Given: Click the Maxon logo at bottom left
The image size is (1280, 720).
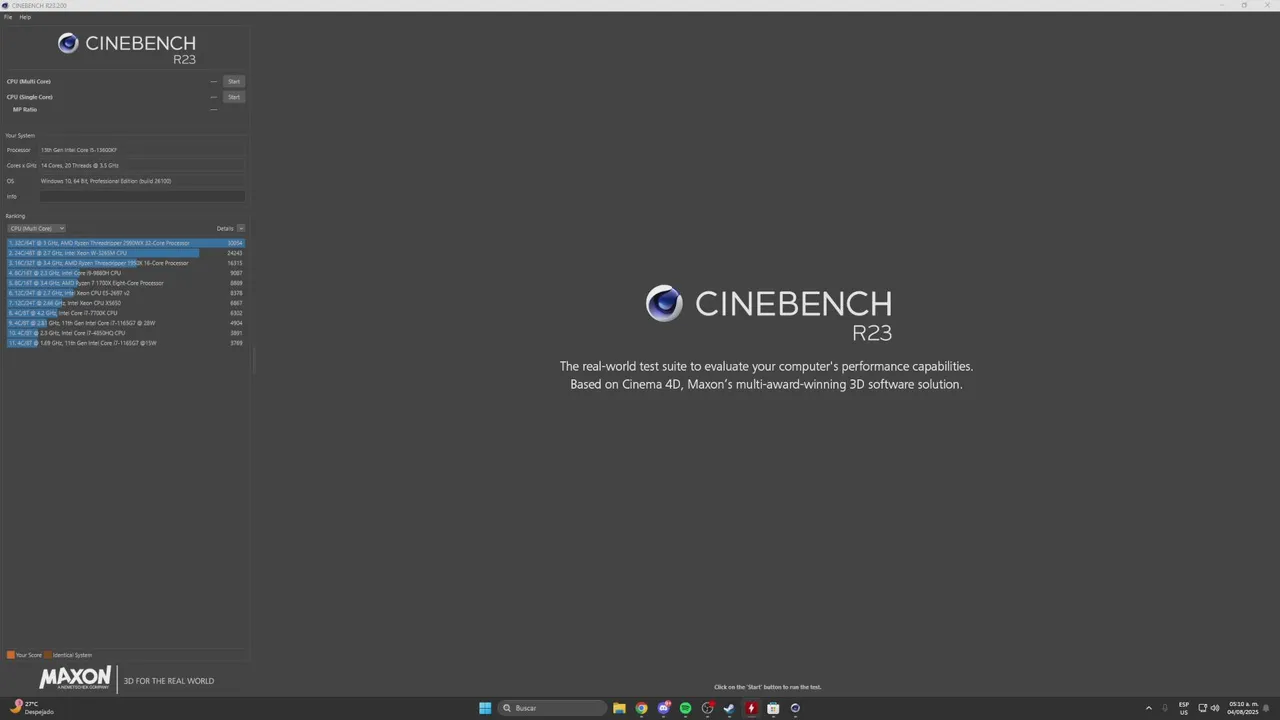Looking at the screenshot, I should [75, 678].
